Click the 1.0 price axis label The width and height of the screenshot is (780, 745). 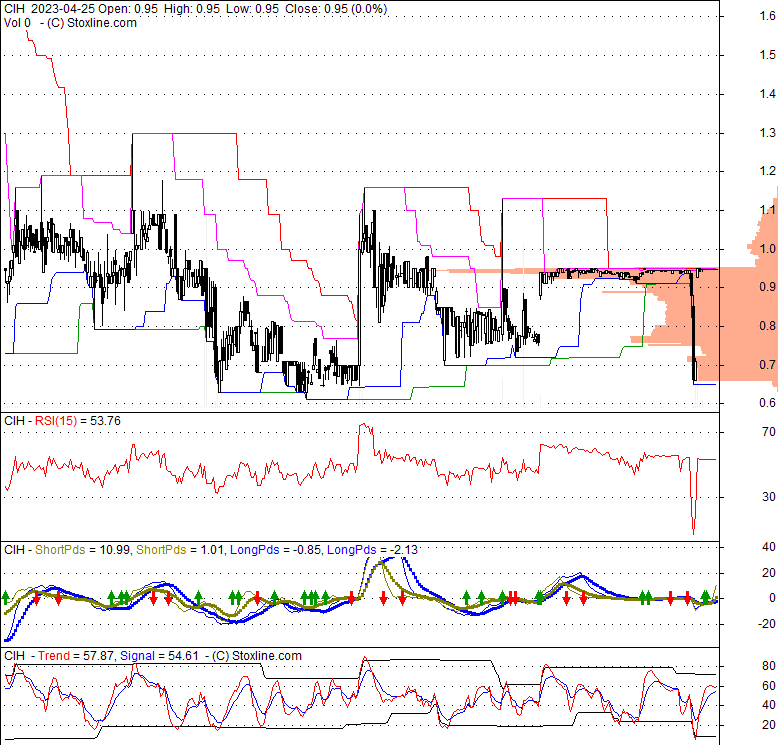coord(767,249)
